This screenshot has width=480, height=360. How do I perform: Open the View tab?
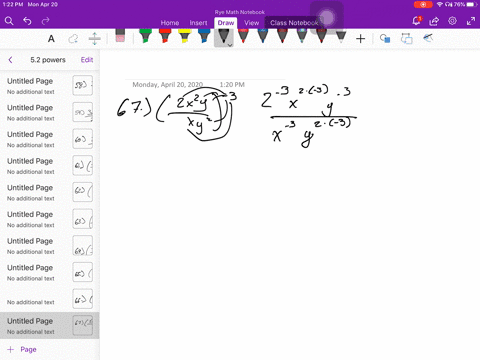pos(251,23)
